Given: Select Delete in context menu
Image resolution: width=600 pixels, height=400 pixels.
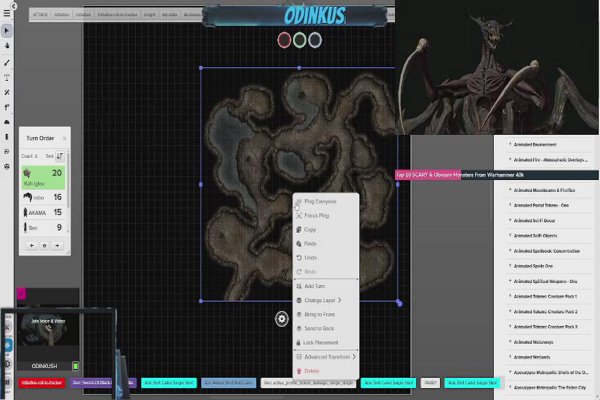Looking at the screenshot, I should click(326, 371).
